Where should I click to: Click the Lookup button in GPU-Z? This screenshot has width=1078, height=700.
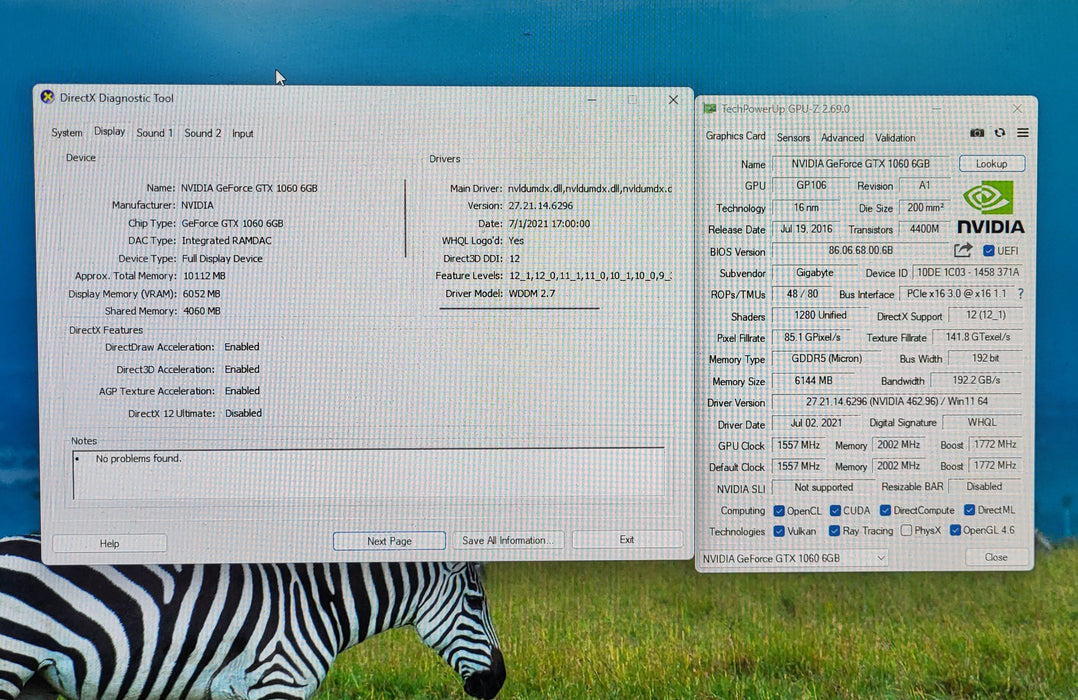pyautogui.click(x=991, y=164)
